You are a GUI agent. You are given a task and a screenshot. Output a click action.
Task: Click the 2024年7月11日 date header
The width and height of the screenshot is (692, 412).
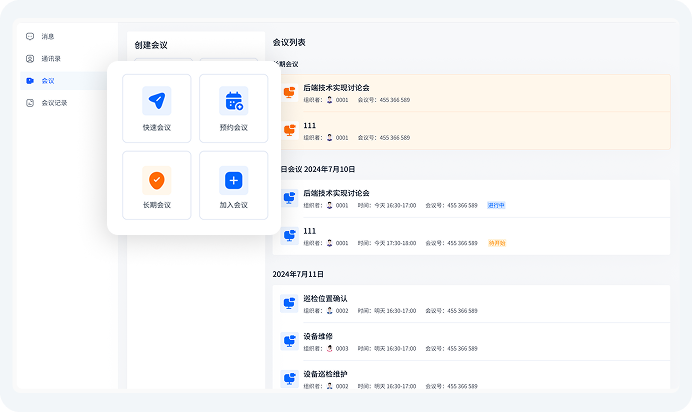tap(298, 274)
